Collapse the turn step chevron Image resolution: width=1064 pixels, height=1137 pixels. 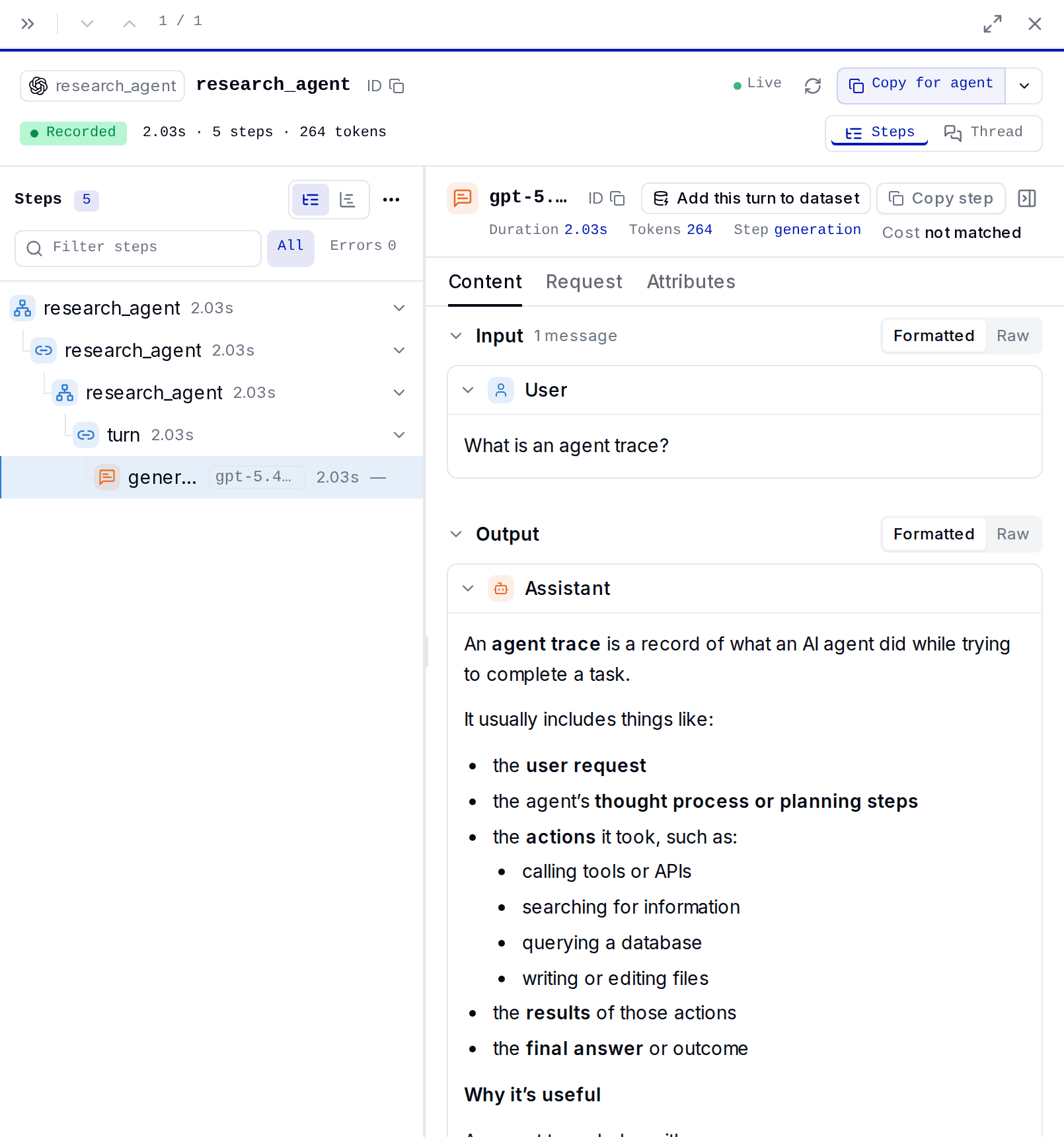pyautogui.click(x=399, y=435)
